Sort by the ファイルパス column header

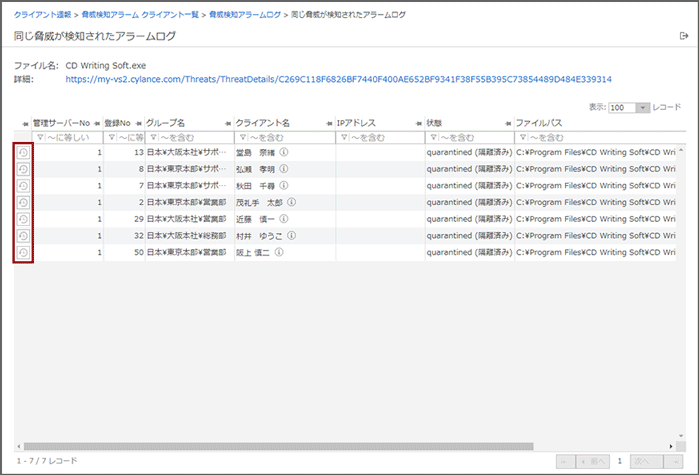click(539, 123)
